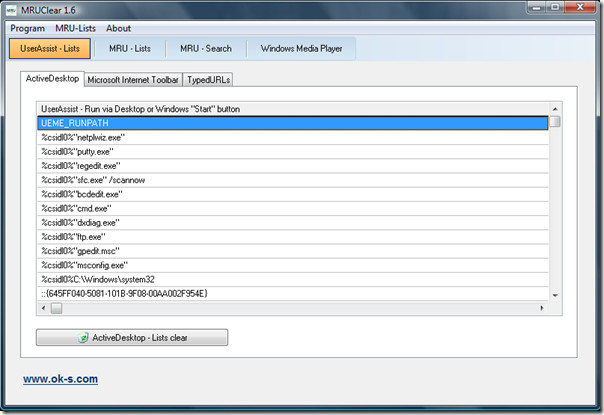Select the gpedit.msc entry

pyautogui.click(x=293, y=251)
